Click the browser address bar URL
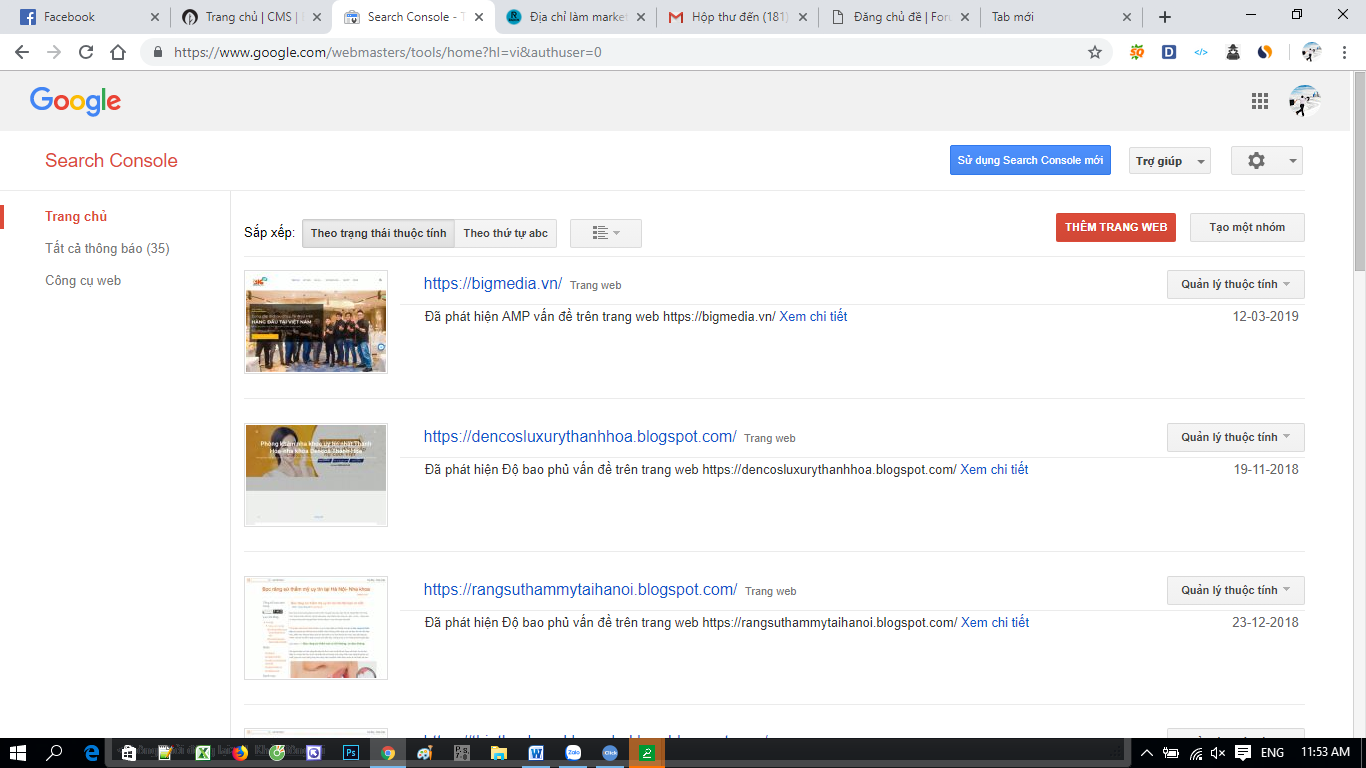The width and height of the screenshot is (1366, 768). click(388, 52)
